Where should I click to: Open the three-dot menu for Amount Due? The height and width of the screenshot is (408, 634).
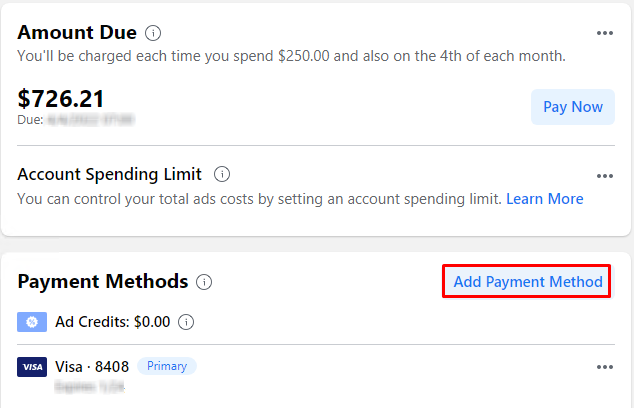[x=604, y=33]
